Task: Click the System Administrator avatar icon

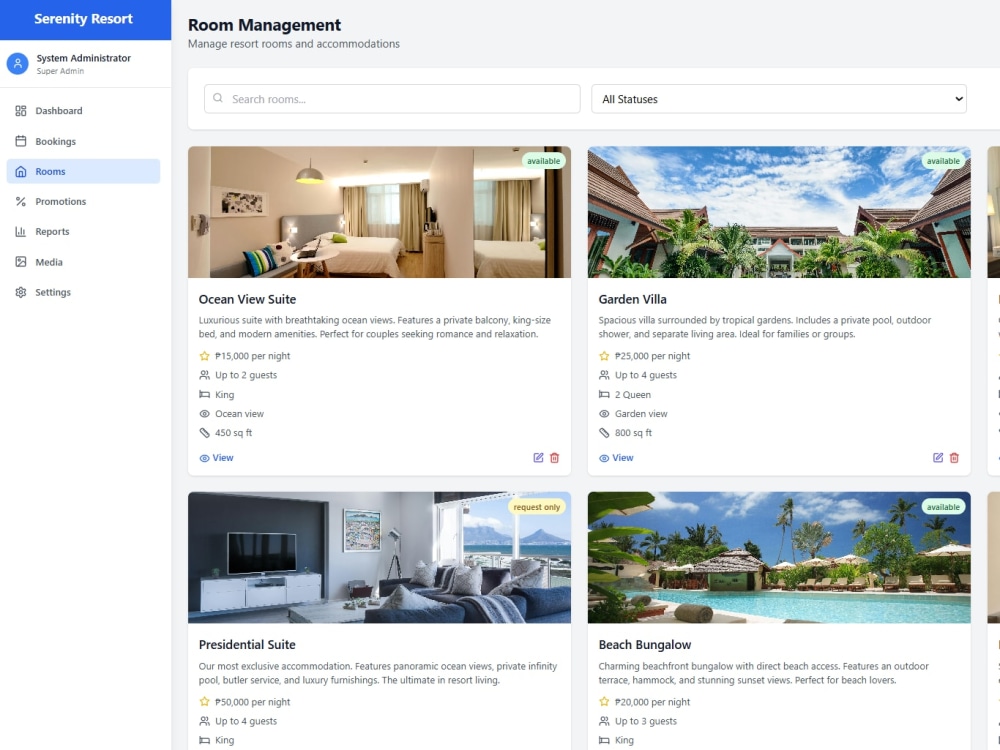Action: click(x=18, y=63)
